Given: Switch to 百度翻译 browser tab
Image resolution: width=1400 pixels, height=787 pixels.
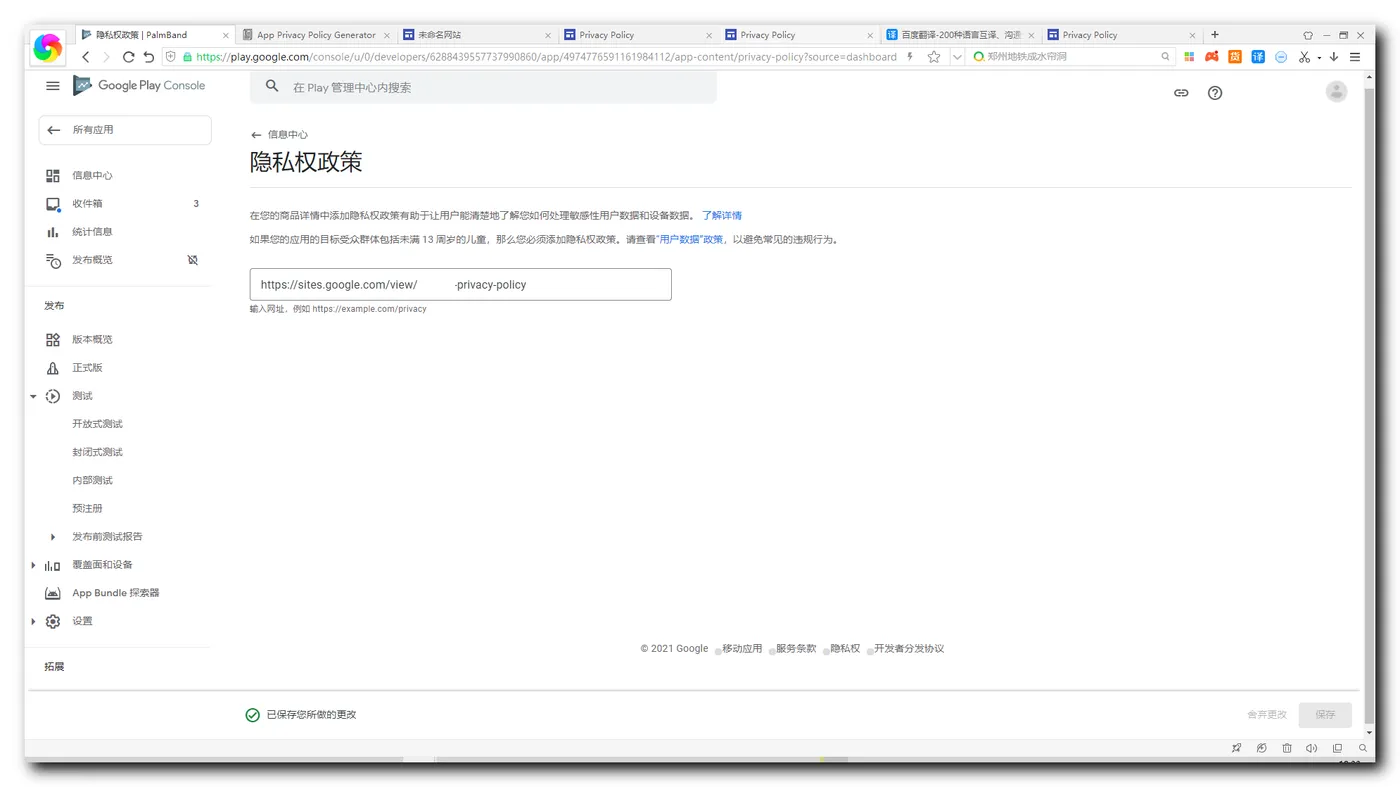Looking at the screenshot, I should tap(961, 35).
